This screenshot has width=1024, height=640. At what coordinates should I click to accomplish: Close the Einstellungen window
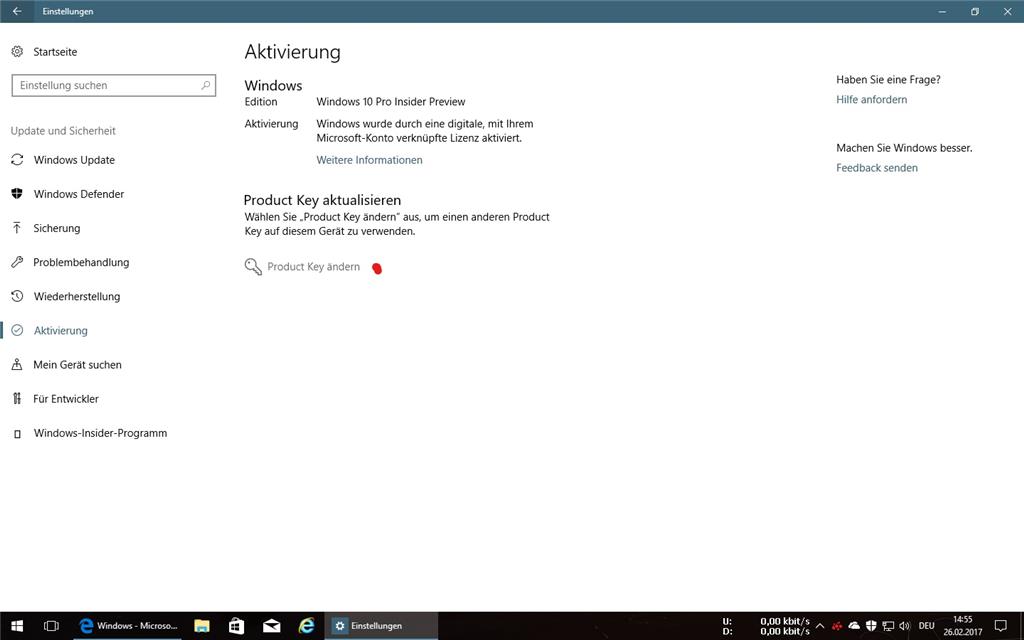1008,11
